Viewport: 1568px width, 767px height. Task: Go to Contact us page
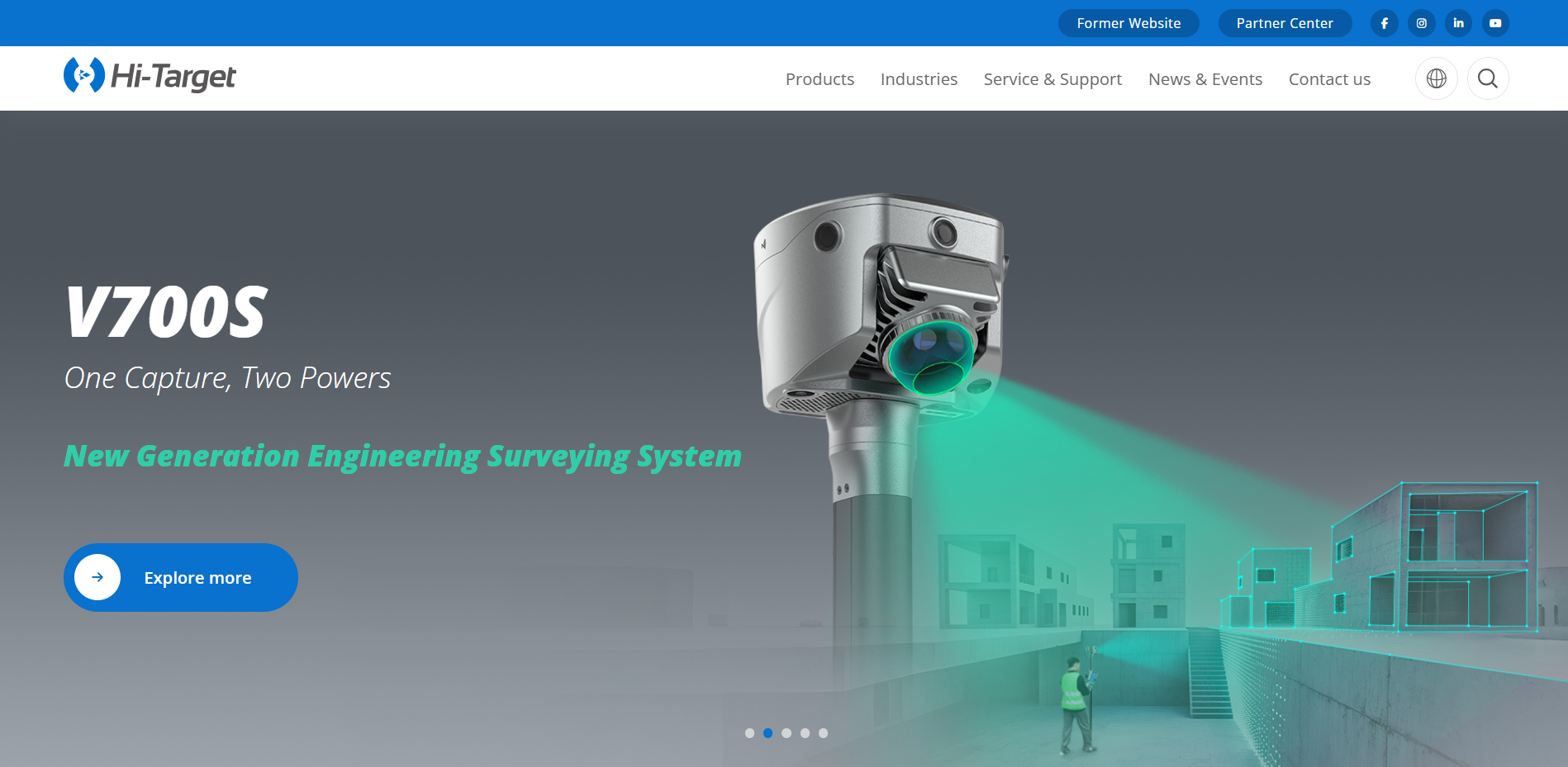tap(1329, 79)
